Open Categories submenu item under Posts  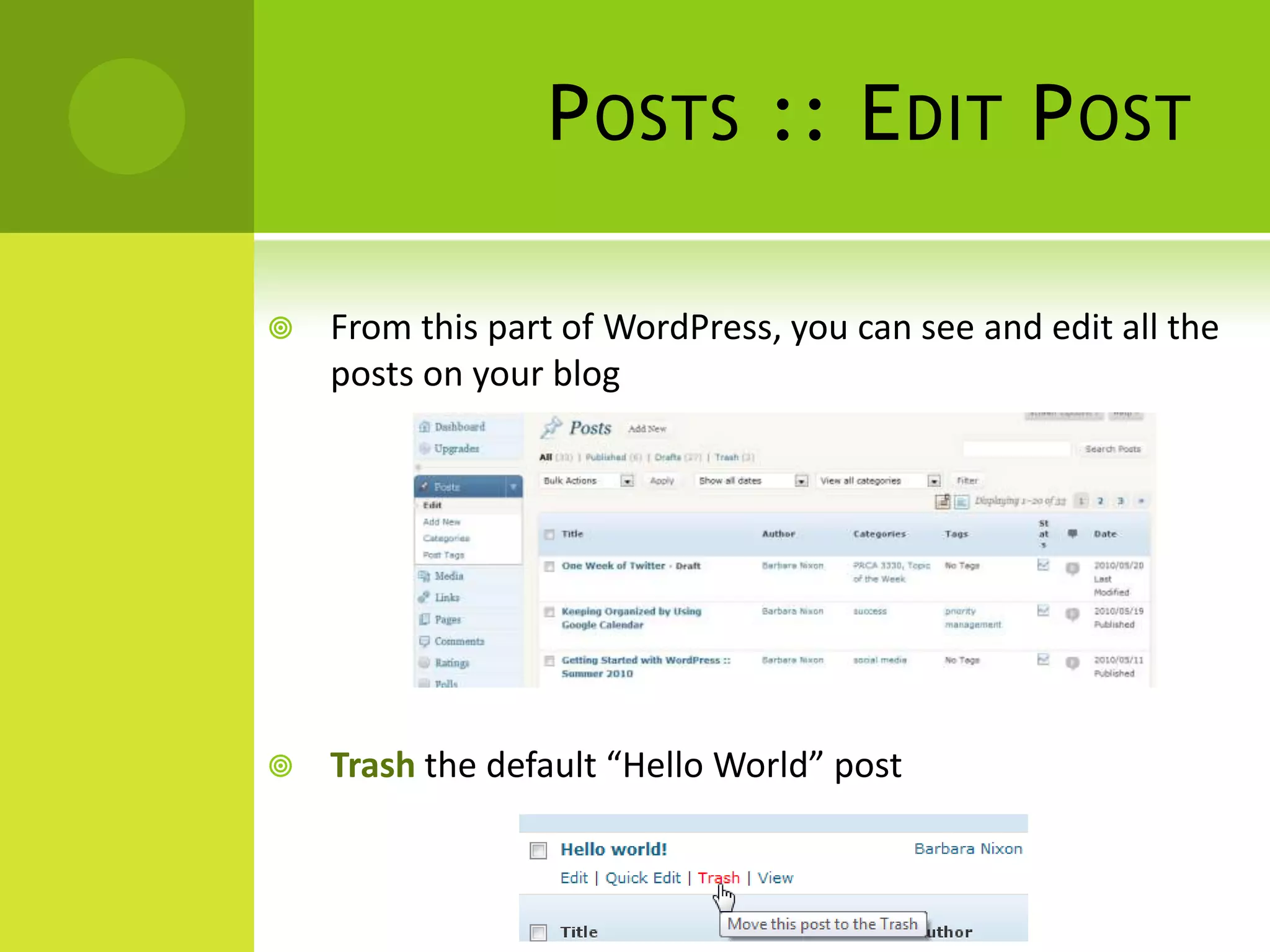(x=446, y=538)
